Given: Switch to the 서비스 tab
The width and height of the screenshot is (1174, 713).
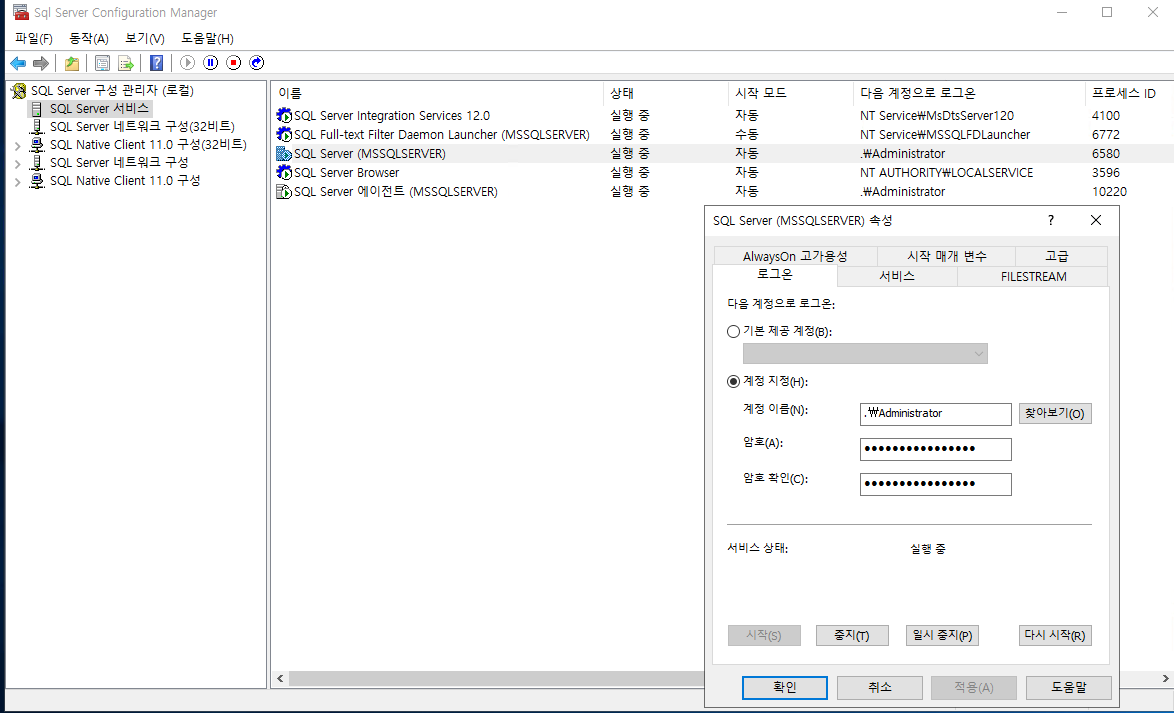Looking at the screenshot, I should point(897,276).
